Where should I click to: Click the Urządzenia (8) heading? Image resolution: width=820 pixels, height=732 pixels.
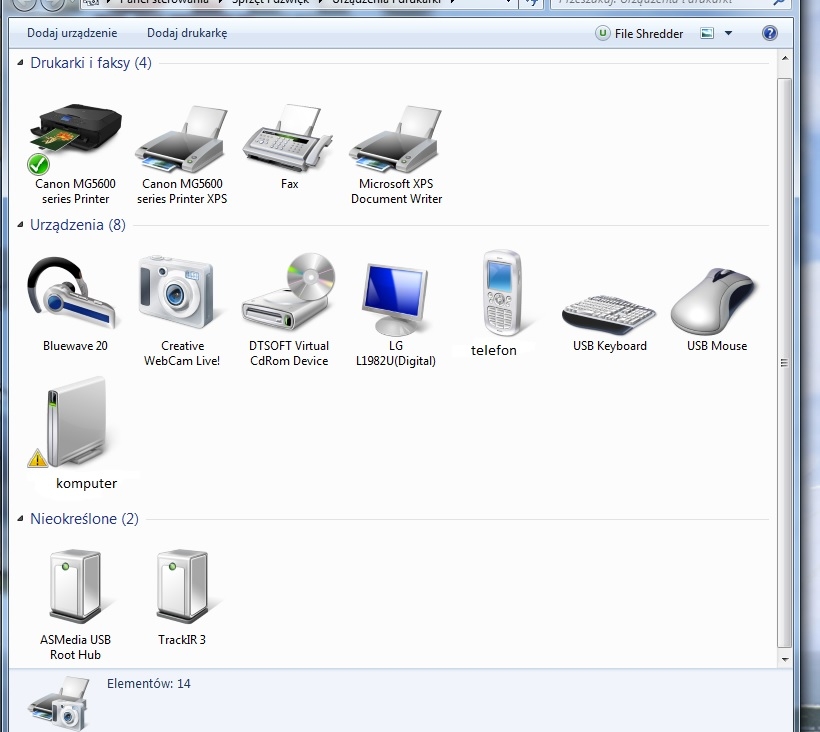point(78,225)
